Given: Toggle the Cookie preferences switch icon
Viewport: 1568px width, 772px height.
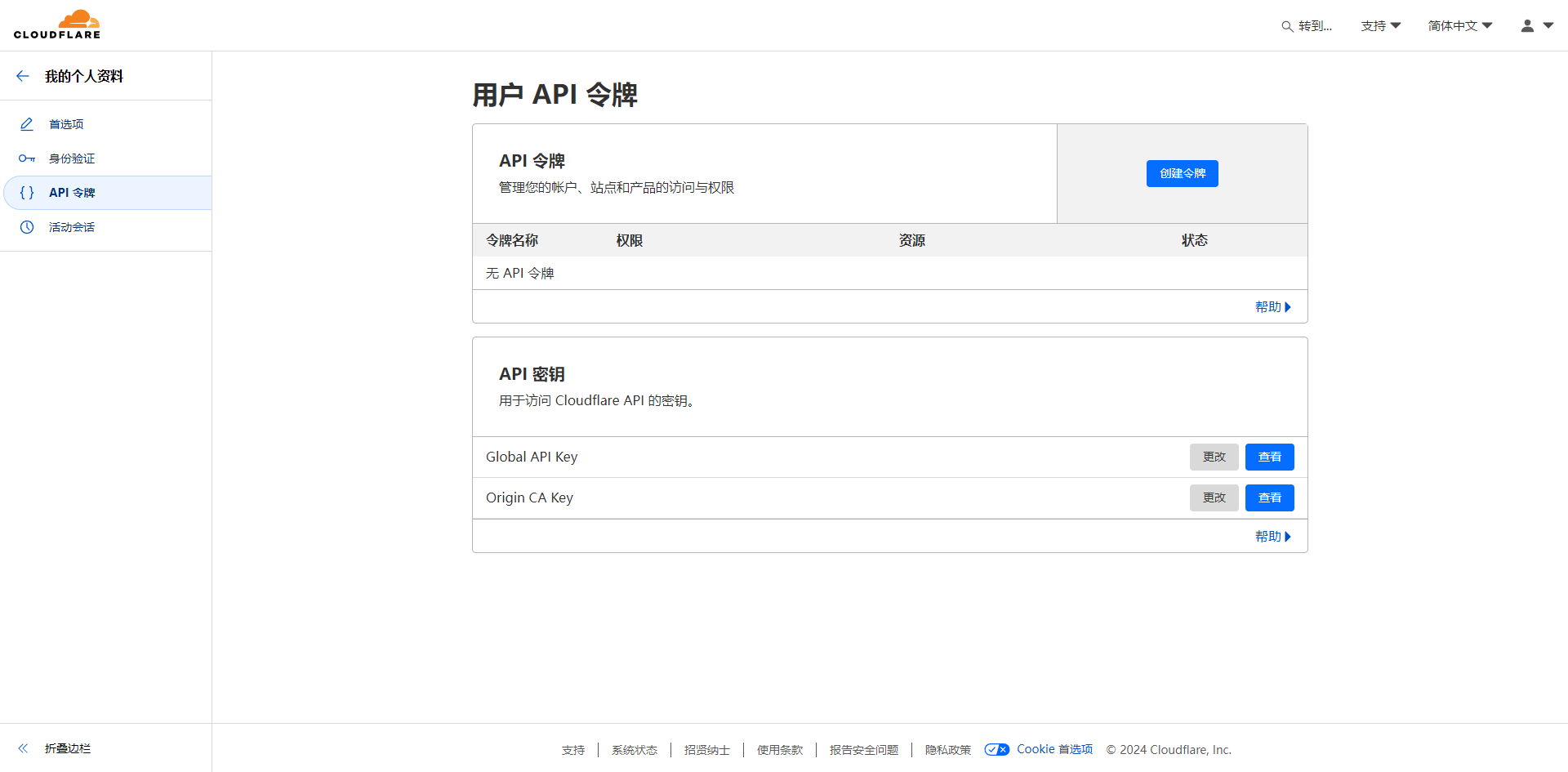Looking at the screenshot, I should coord(996,750).
